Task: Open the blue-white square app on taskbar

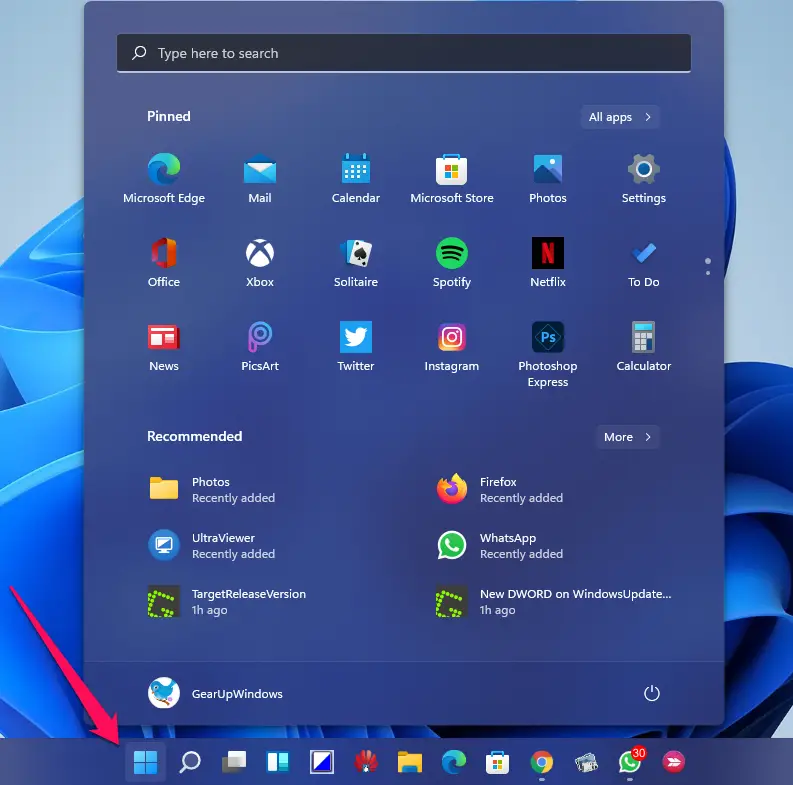Action: 322,762
